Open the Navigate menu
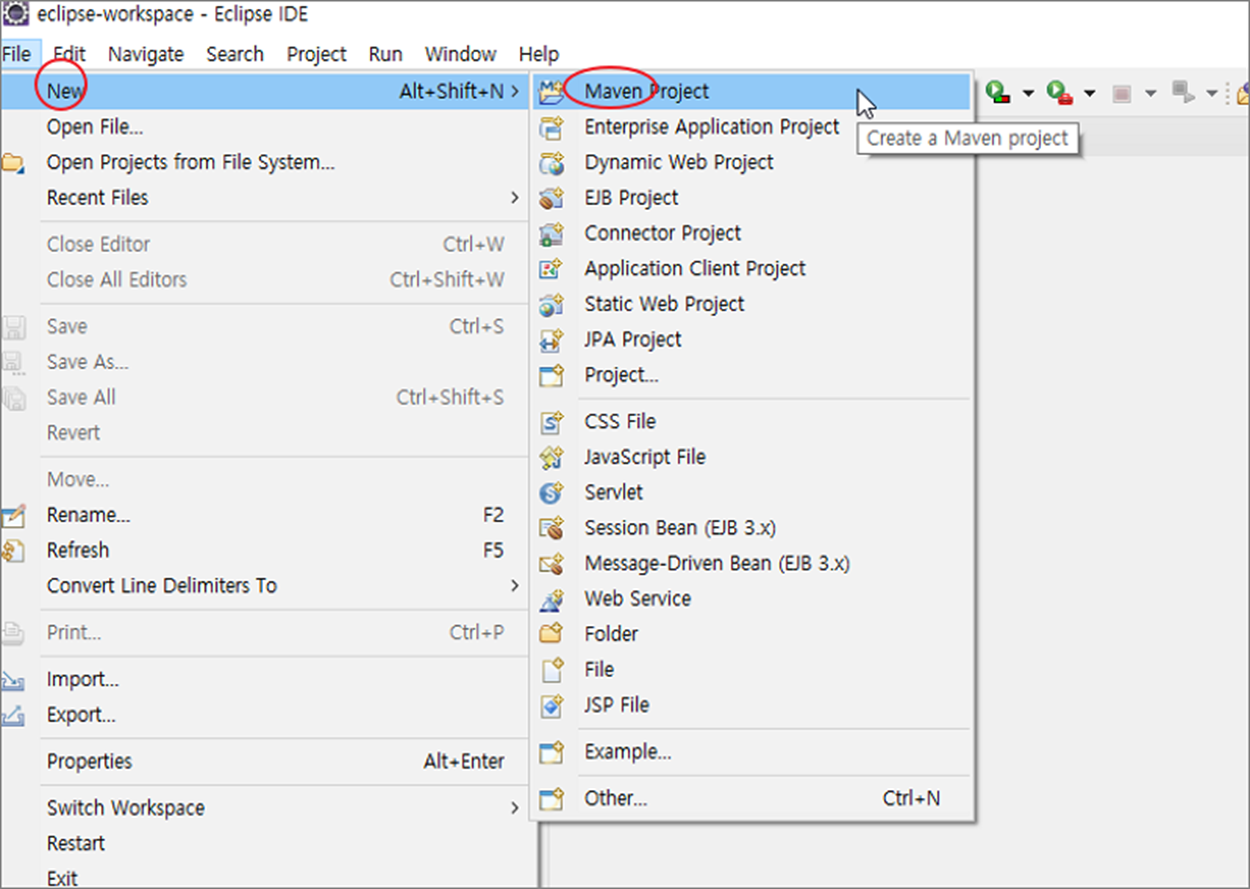This screenshot has width=1250, height=889. coord(146,54)
